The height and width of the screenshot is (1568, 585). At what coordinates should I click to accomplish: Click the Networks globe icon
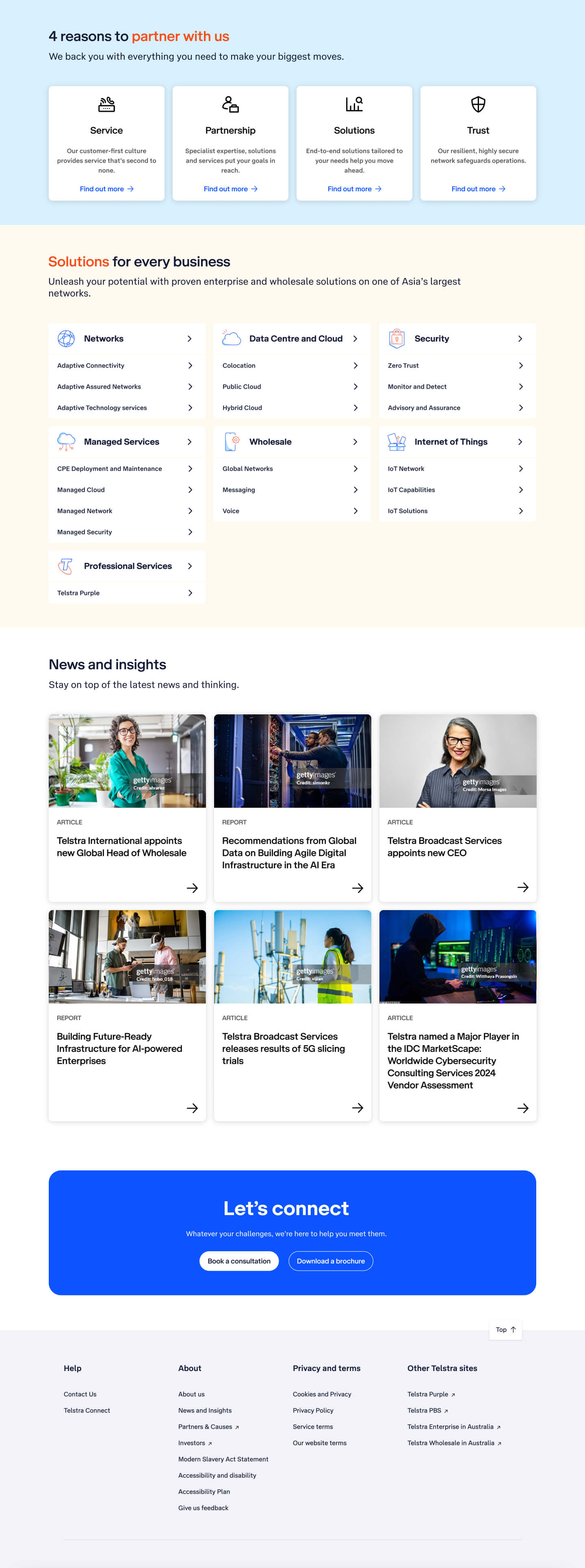[66, 338]
